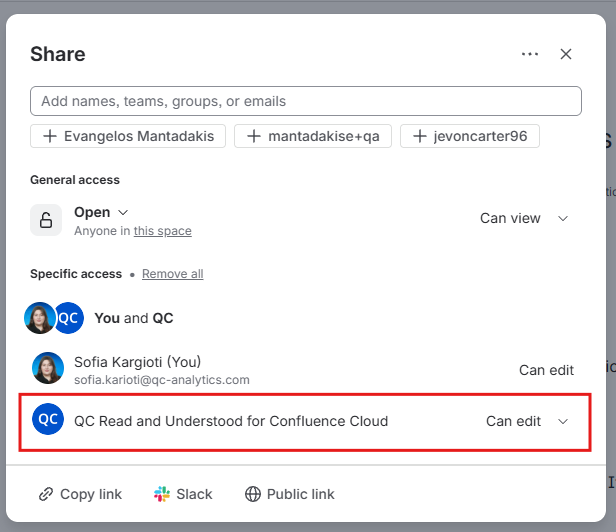This screenshot has width=616, height=532.
Task: Click the Copy link button
Action: (81, 494)
